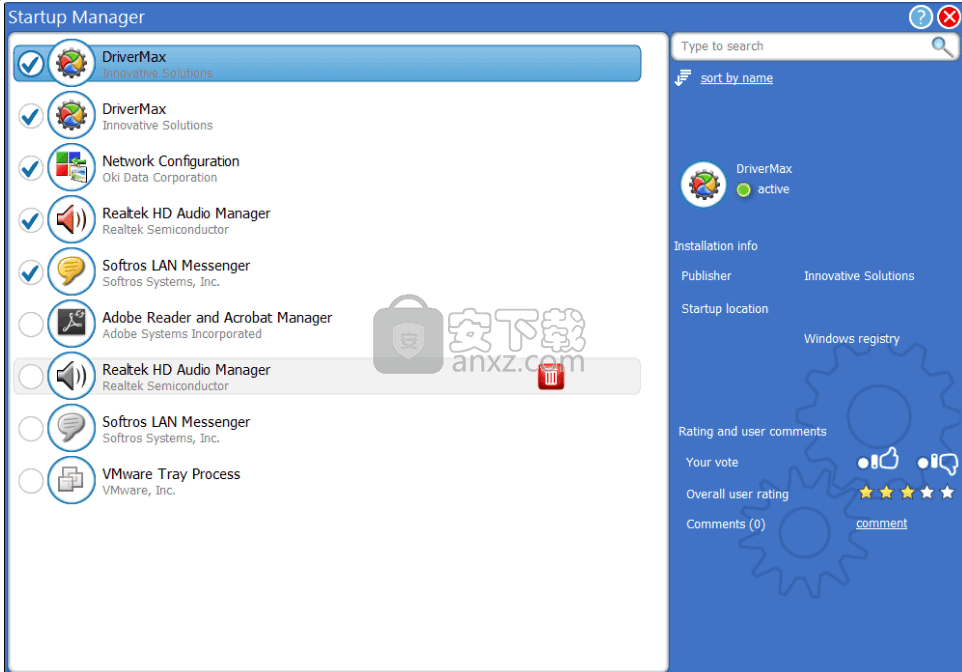This screenshot has width=962, height=672.
Task: Disable the enabled Softros LAN Messenger
Action: pos(30,272)
